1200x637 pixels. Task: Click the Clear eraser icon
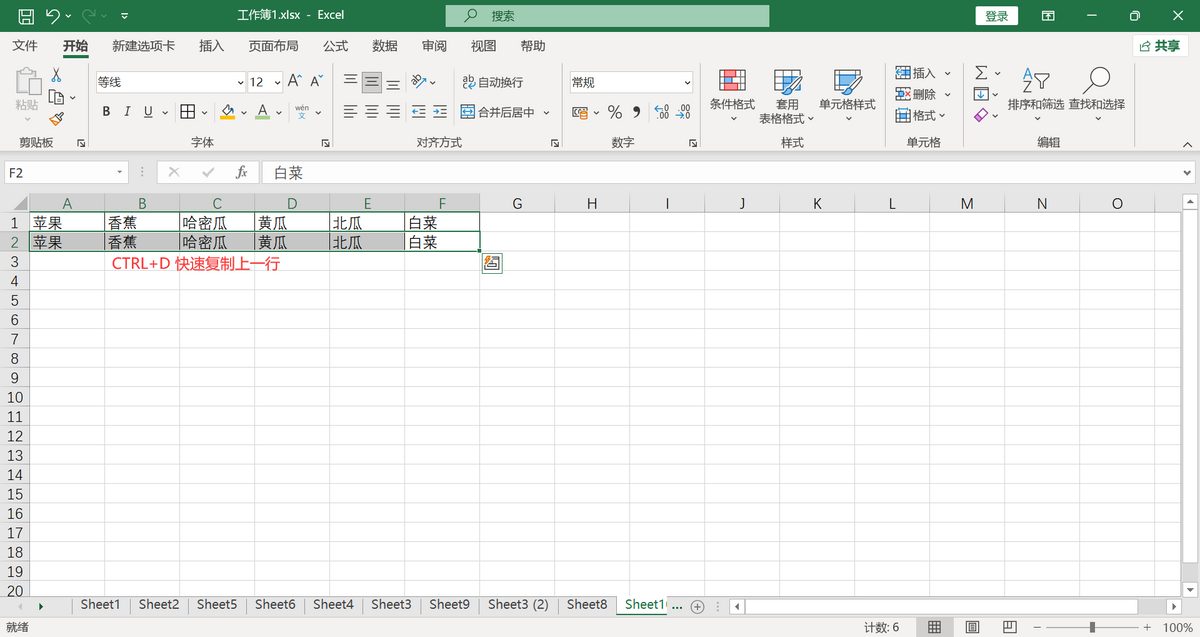pos(981,115)
